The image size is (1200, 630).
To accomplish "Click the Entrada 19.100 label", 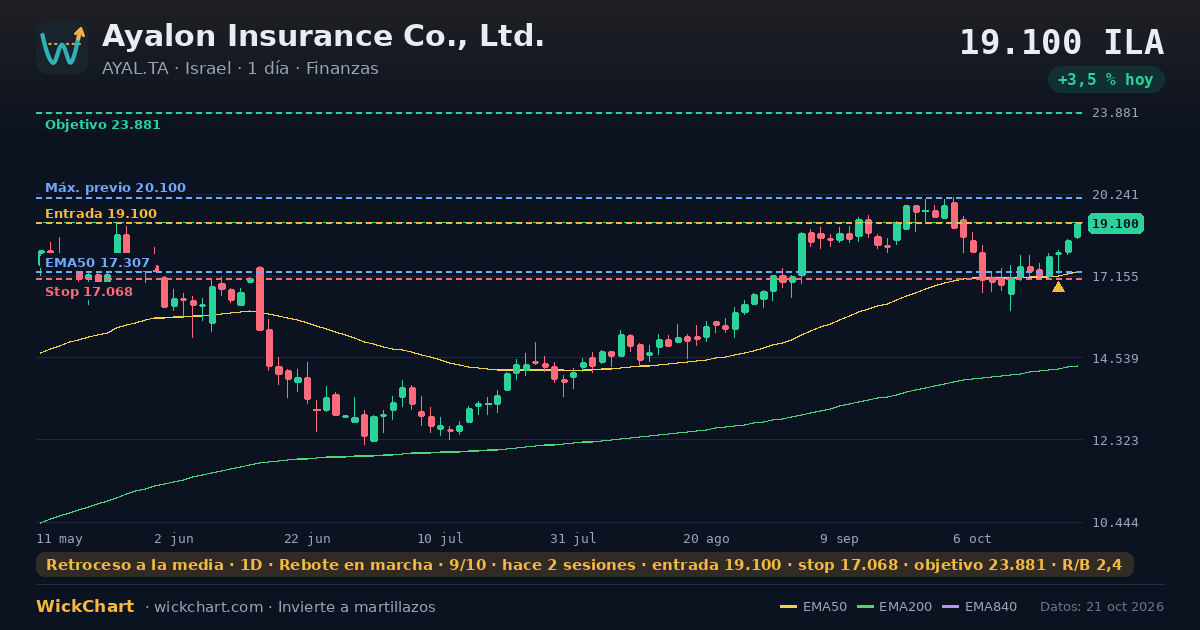I will coord(100,214).
